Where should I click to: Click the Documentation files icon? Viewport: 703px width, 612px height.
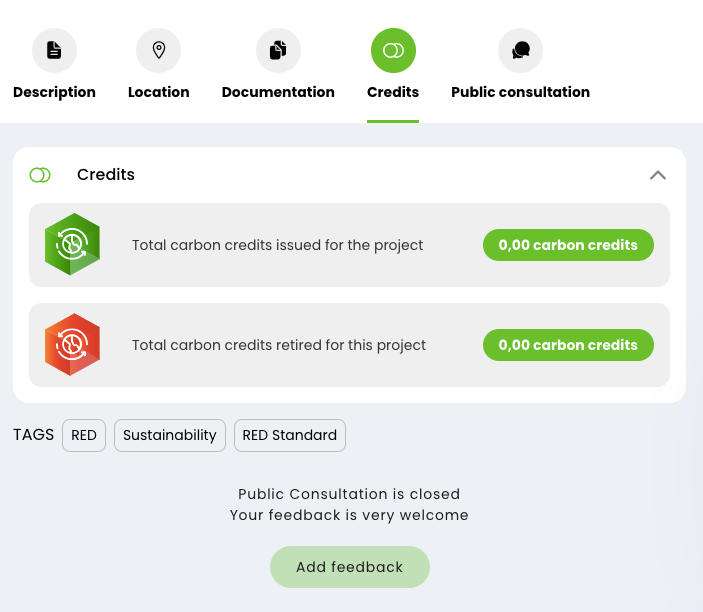point(278,50)
